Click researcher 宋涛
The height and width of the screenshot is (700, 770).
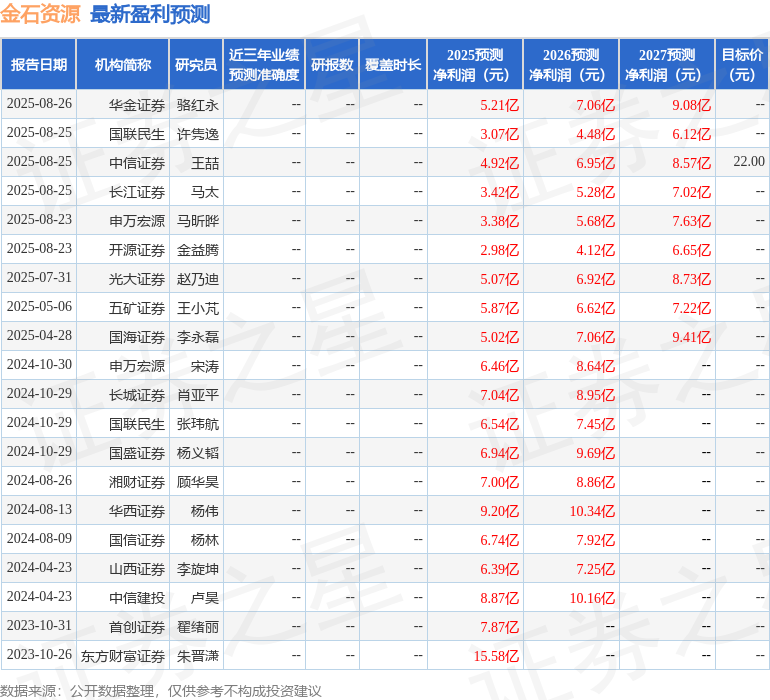coord(204,366)
